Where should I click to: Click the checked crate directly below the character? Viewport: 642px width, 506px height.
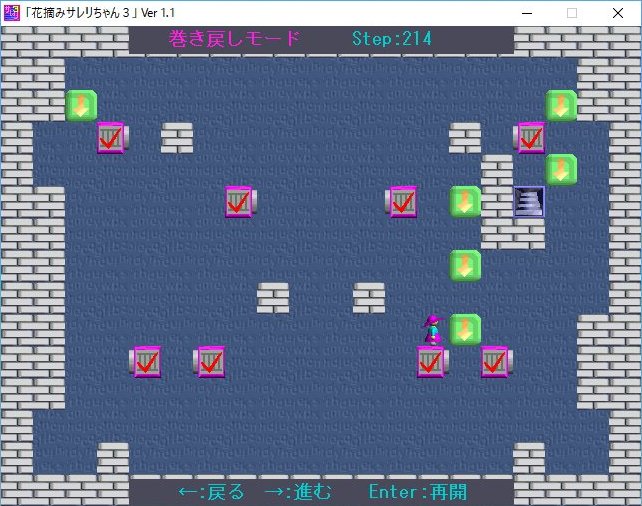click(x=433, y=361)
